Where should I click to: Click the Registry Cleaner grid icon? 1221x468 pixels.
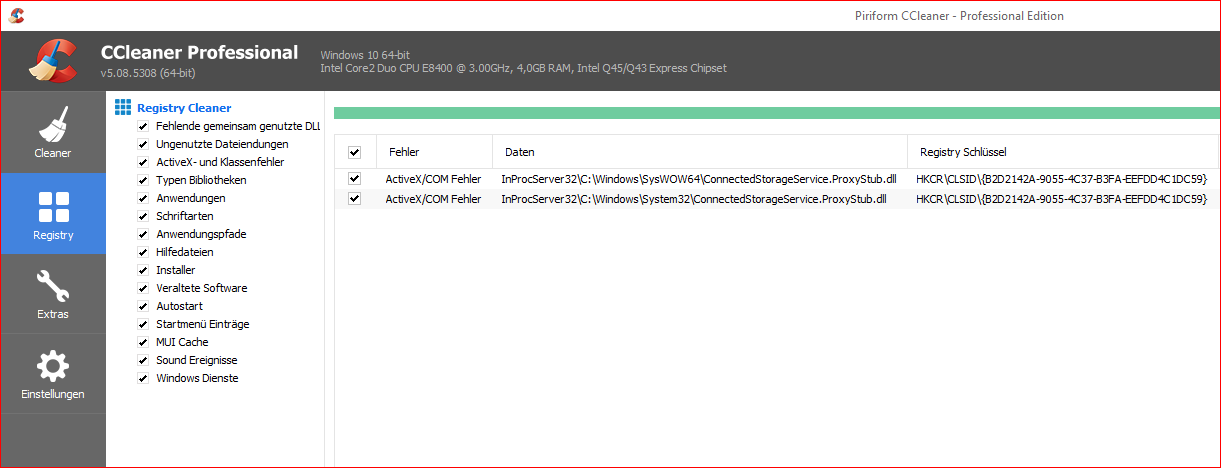(x=123, y=107)
